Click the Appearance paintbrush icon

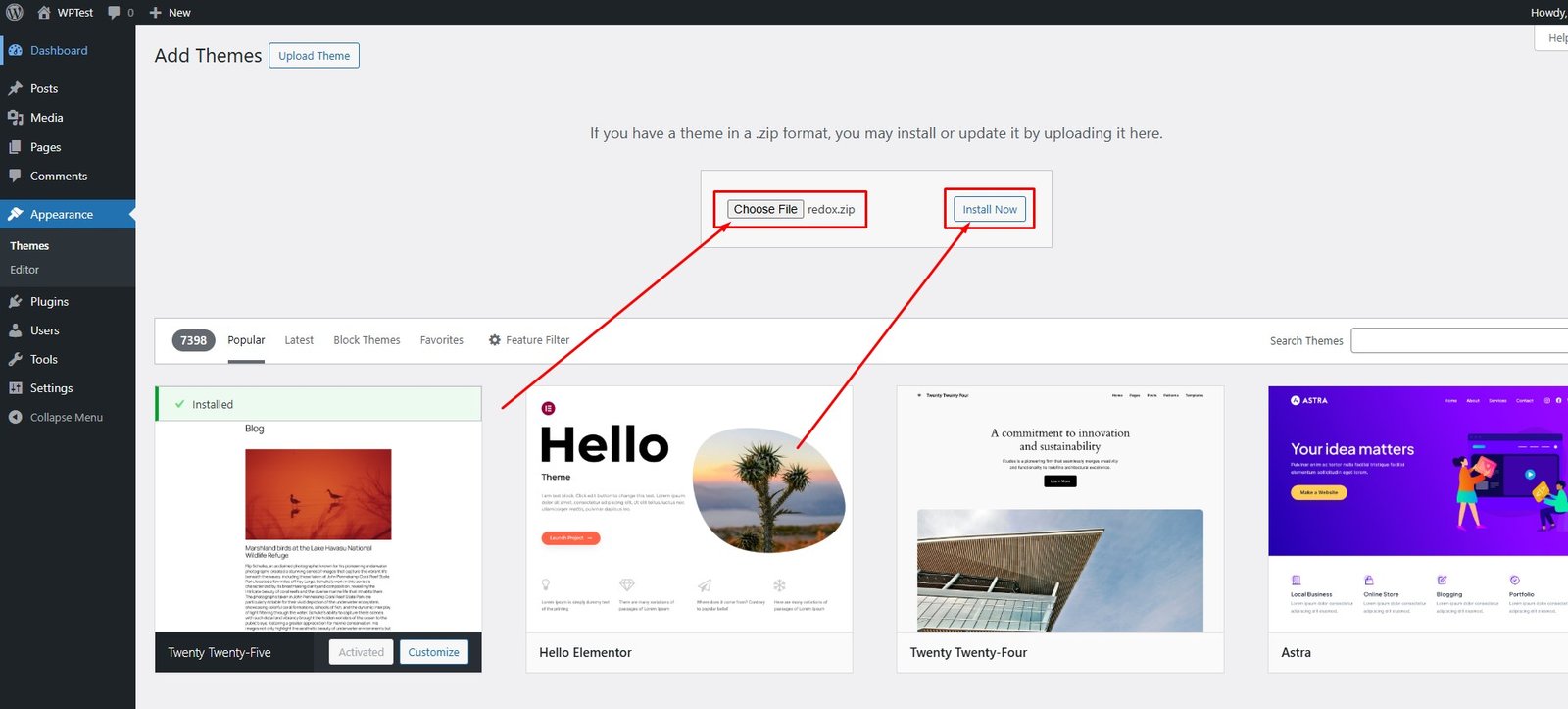16,214
